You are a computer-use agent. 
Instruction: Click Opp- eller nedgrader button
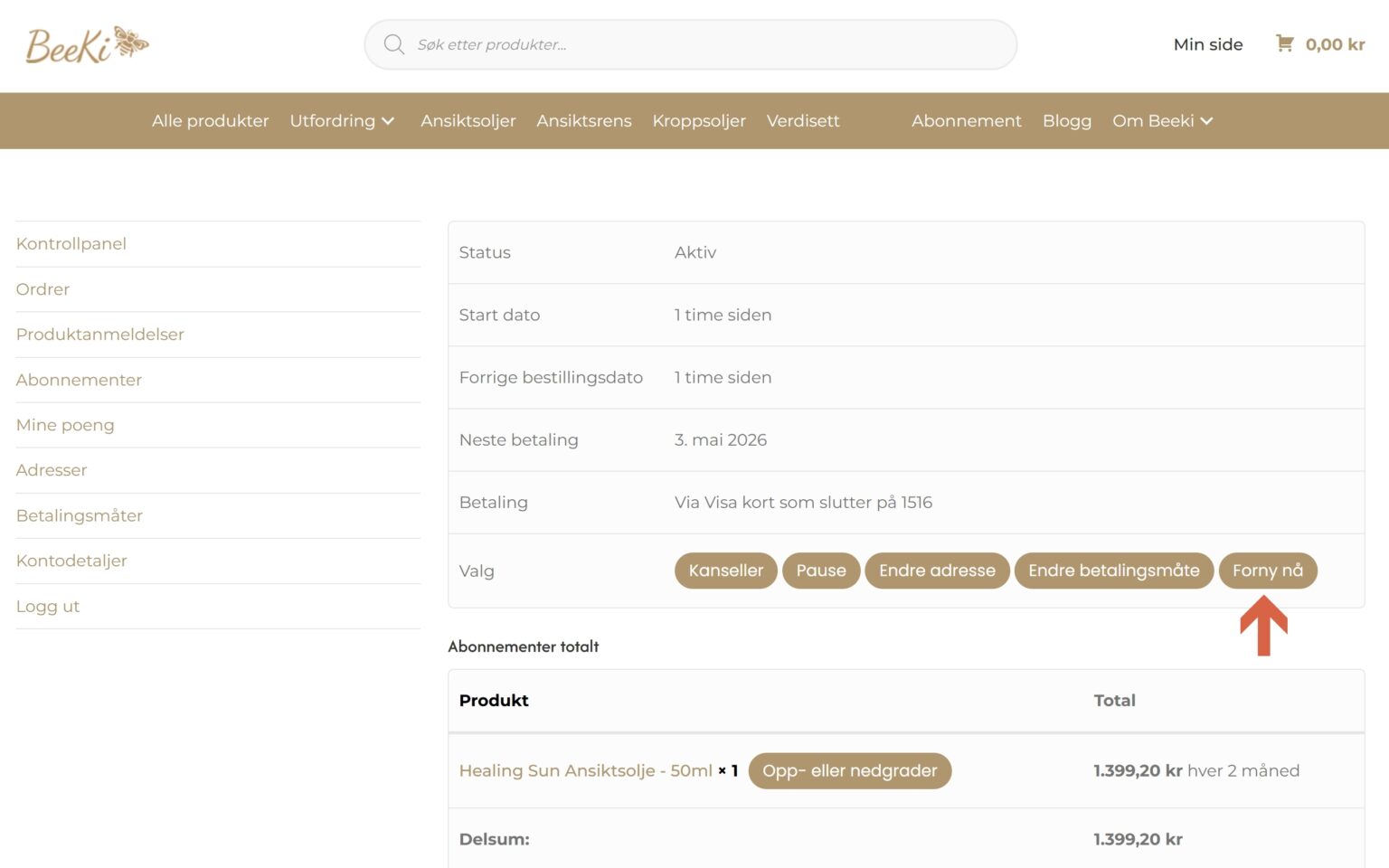pos(849,771)
